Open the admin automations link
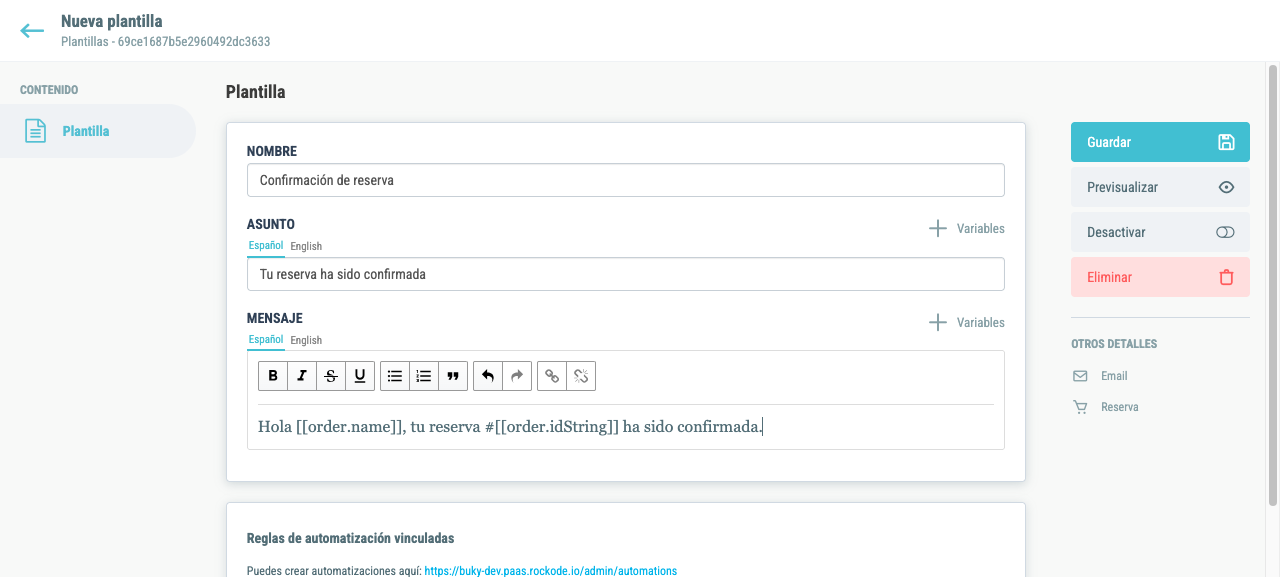The height and width of the screenshot is (577, 1280). tap(551, 571)
